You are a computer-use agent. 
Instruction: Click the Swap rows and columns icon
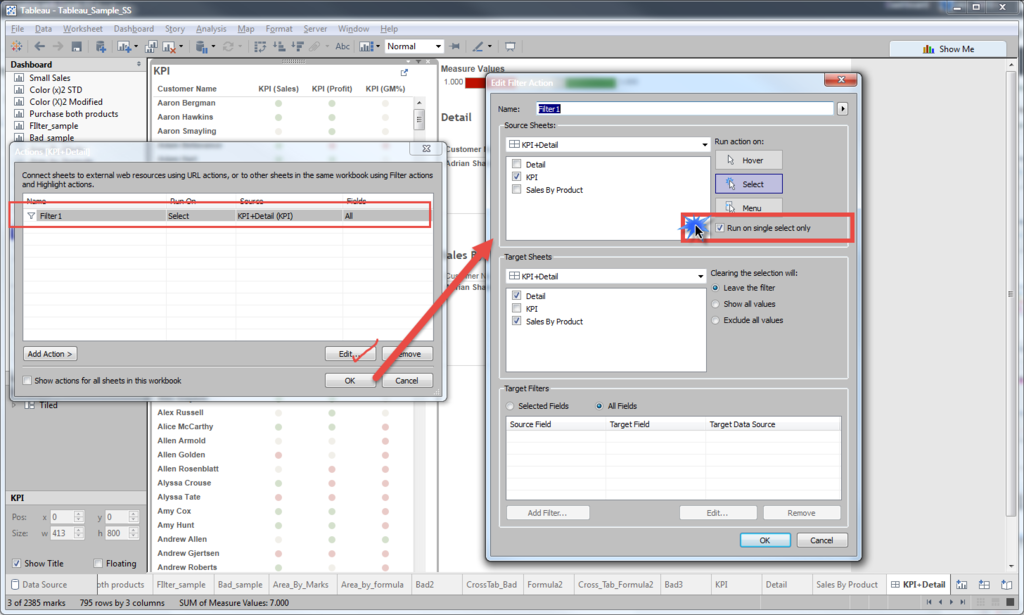coord(260,46)
